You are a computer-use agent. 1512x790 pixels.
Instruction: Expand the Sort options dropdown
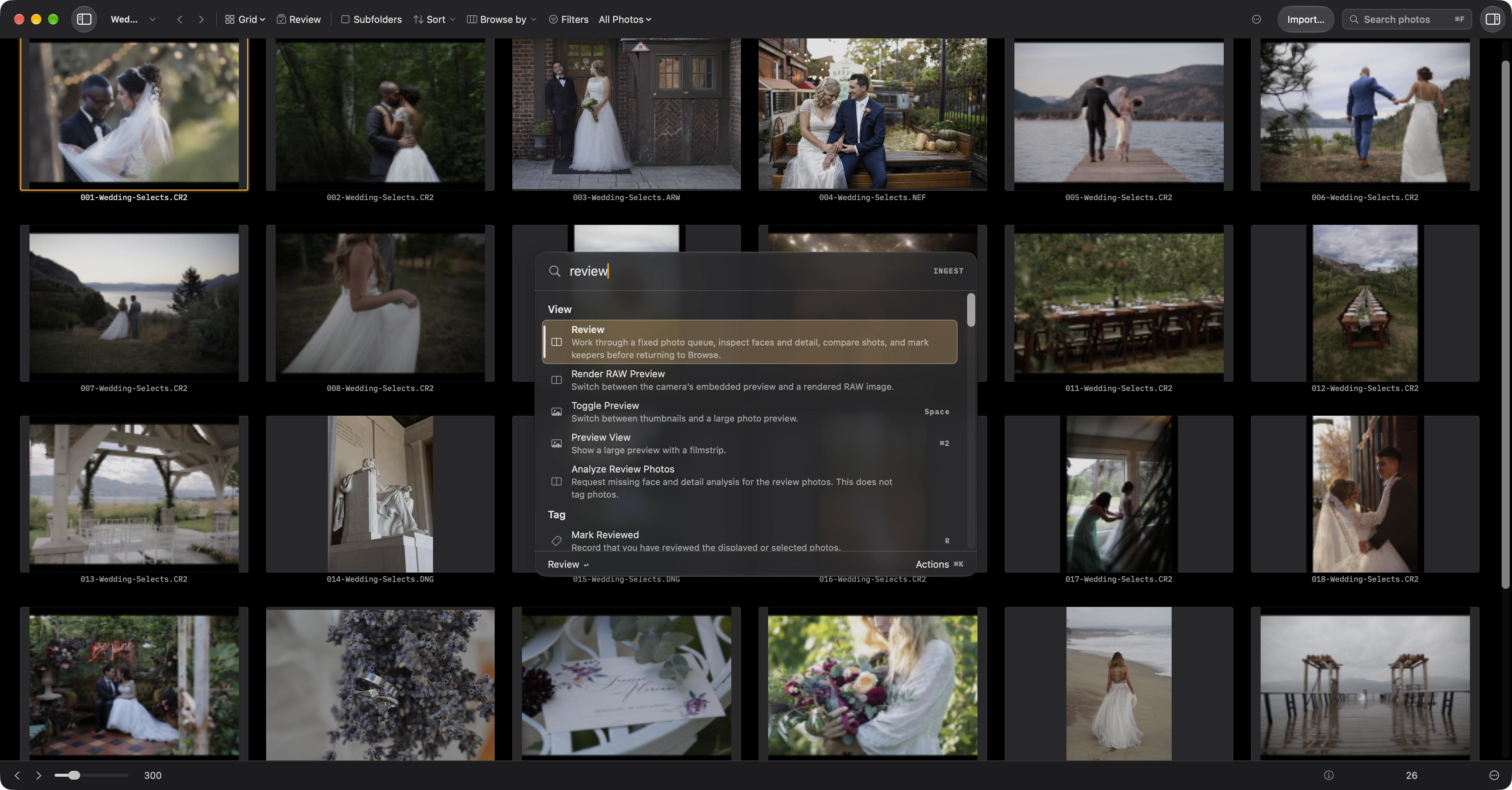434,19
